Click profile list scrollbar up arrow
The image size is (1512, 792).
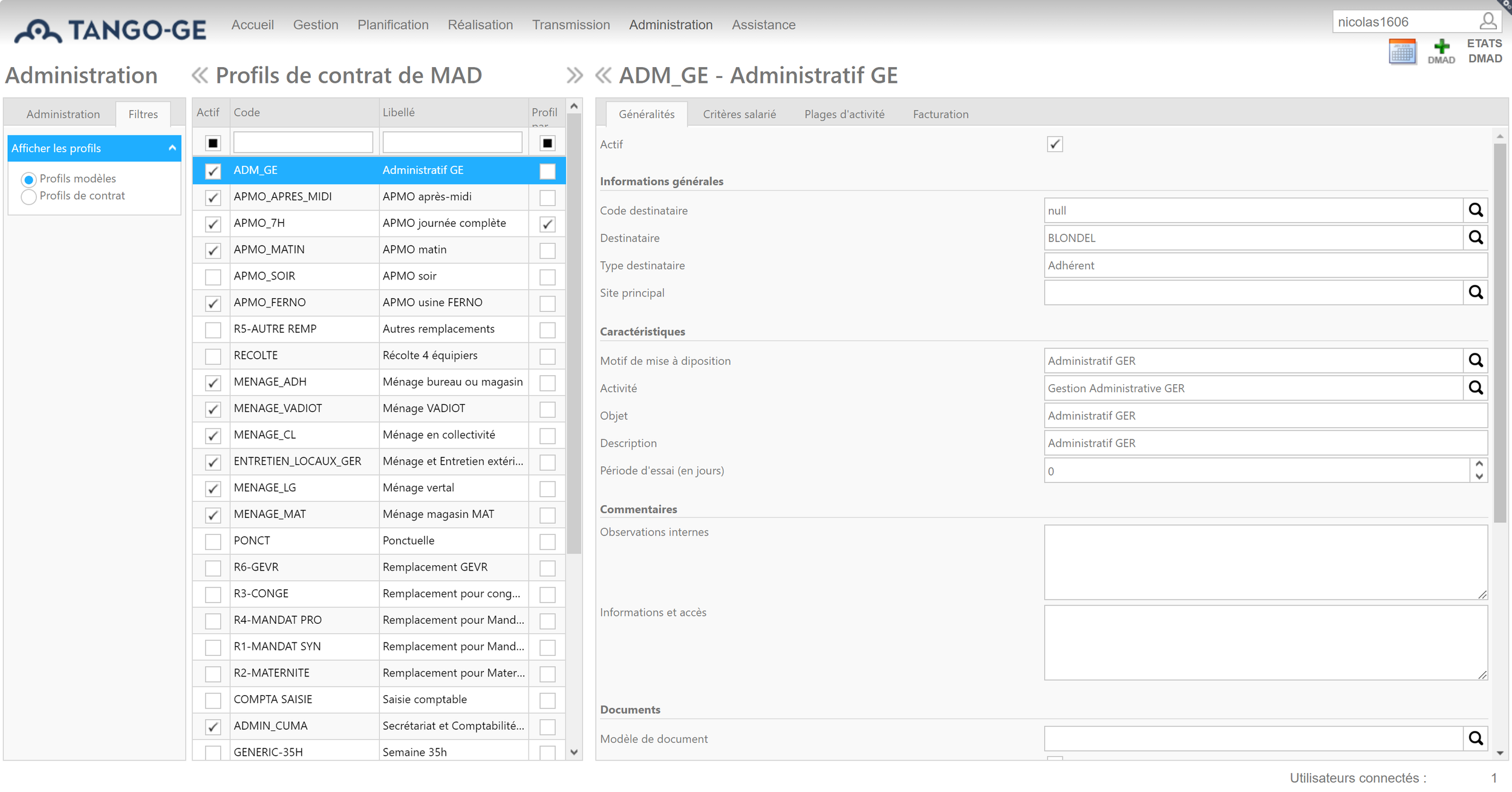(x=575, y=106)
